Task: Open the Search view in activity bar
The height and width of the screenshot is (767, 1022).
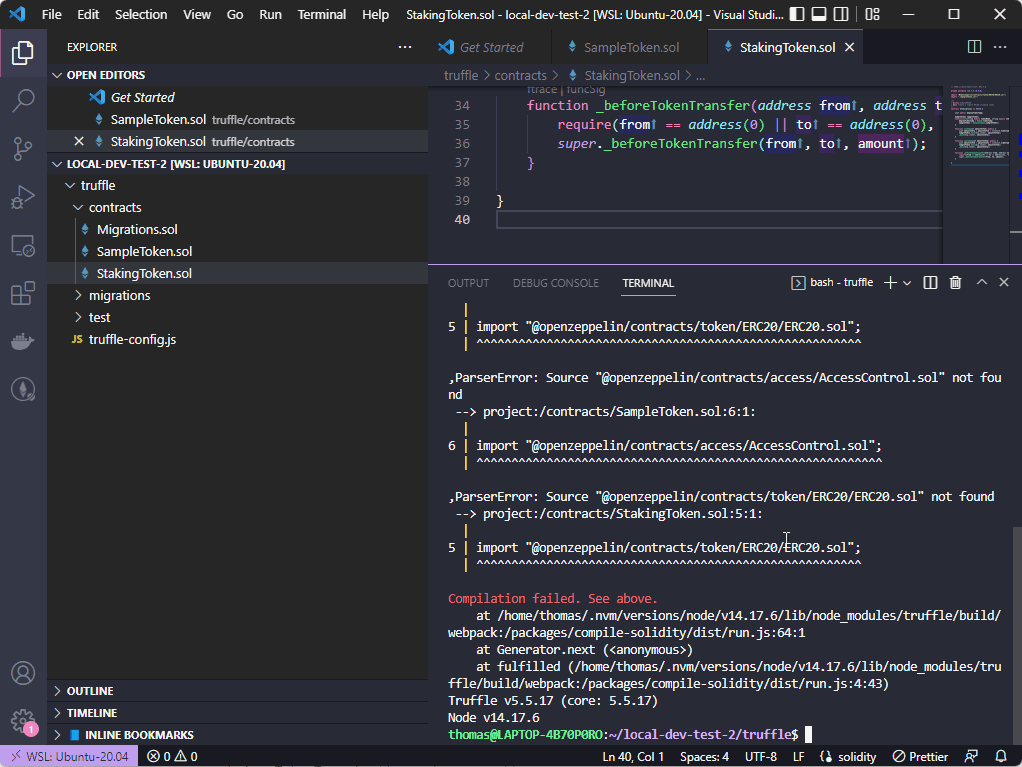Action: [23, 101]
